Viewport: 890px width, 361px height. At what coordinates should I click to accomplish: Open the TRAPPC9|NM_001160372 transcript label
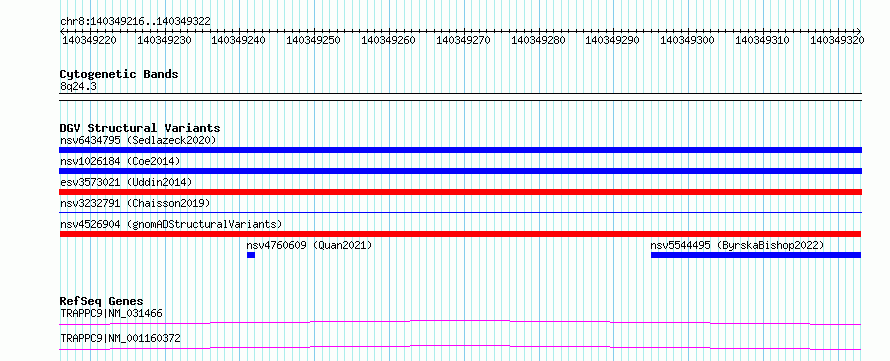point(120,338)
